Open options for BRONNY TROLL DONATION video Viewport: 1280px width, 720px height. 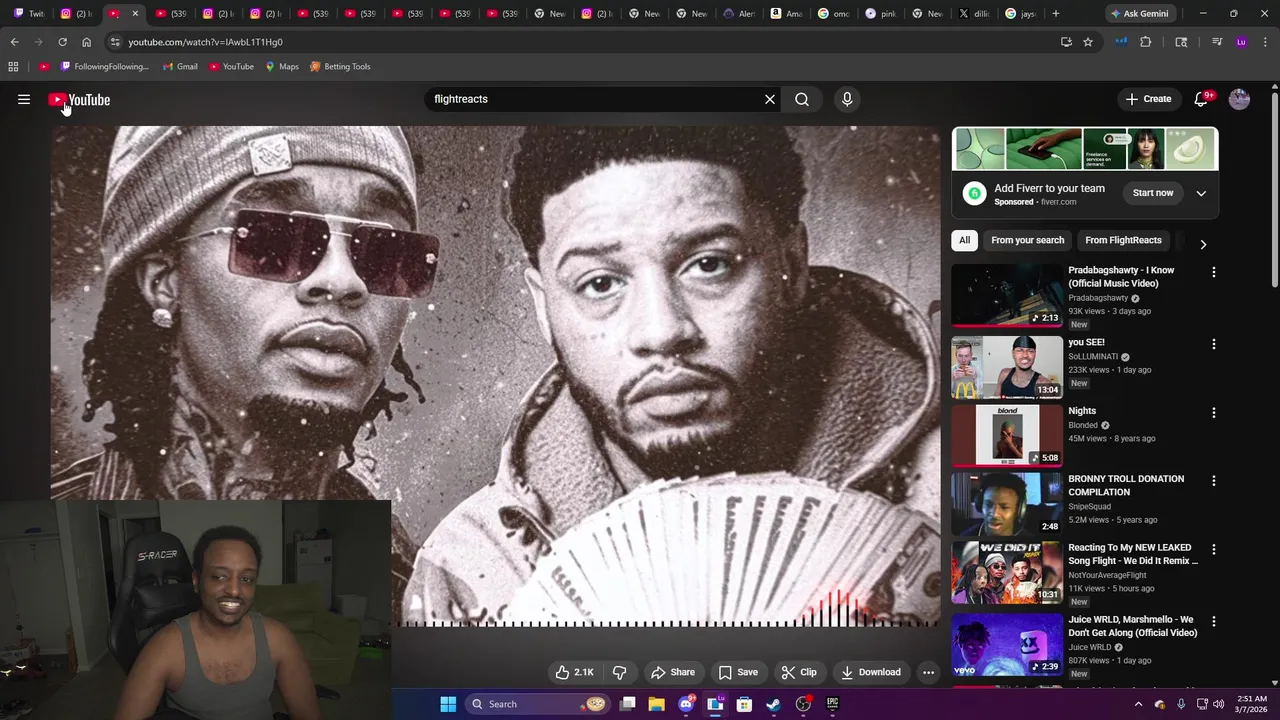[x=1214, y=481]
